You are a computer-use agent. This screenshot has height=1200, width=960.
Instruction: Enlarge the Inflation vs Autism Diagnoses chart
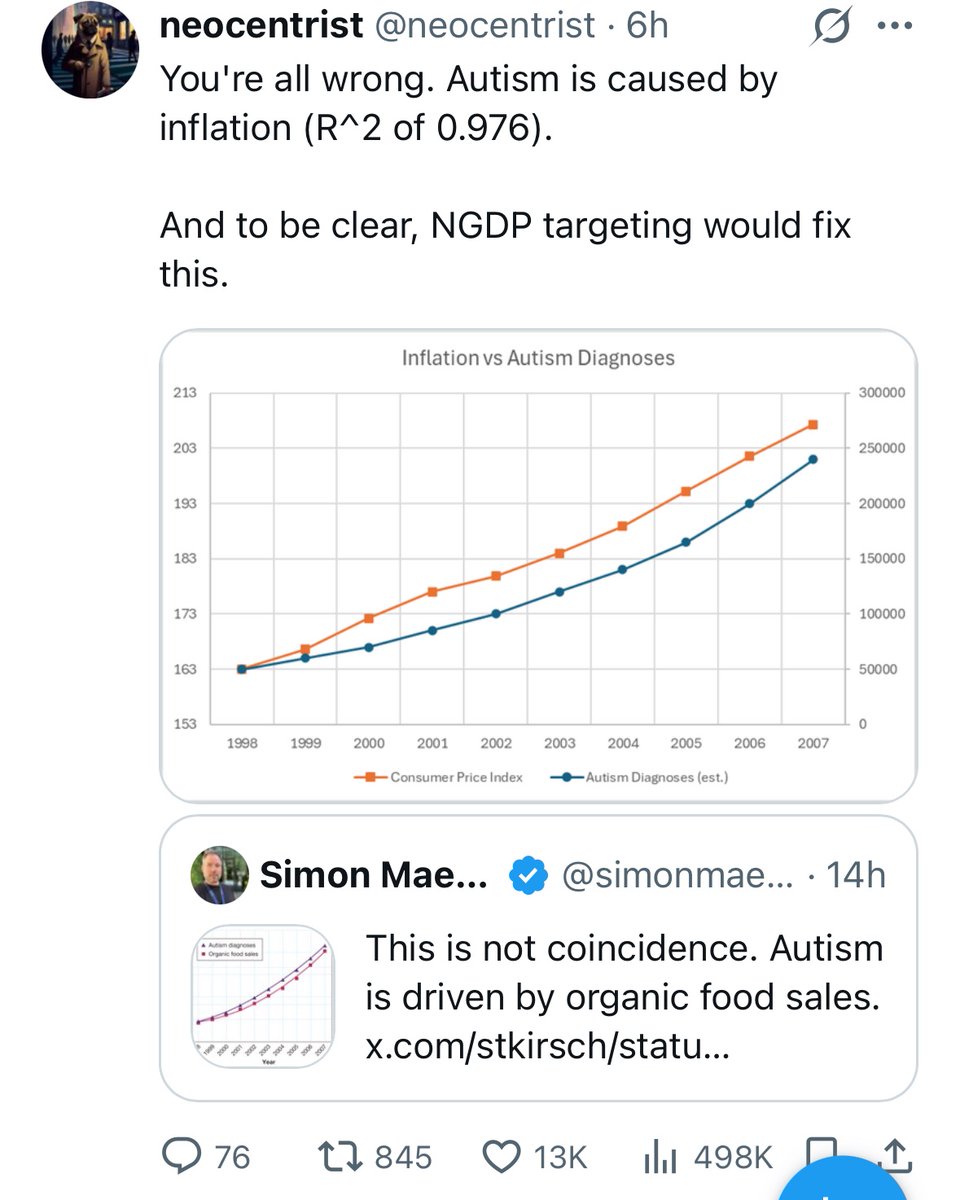[538, 565]
